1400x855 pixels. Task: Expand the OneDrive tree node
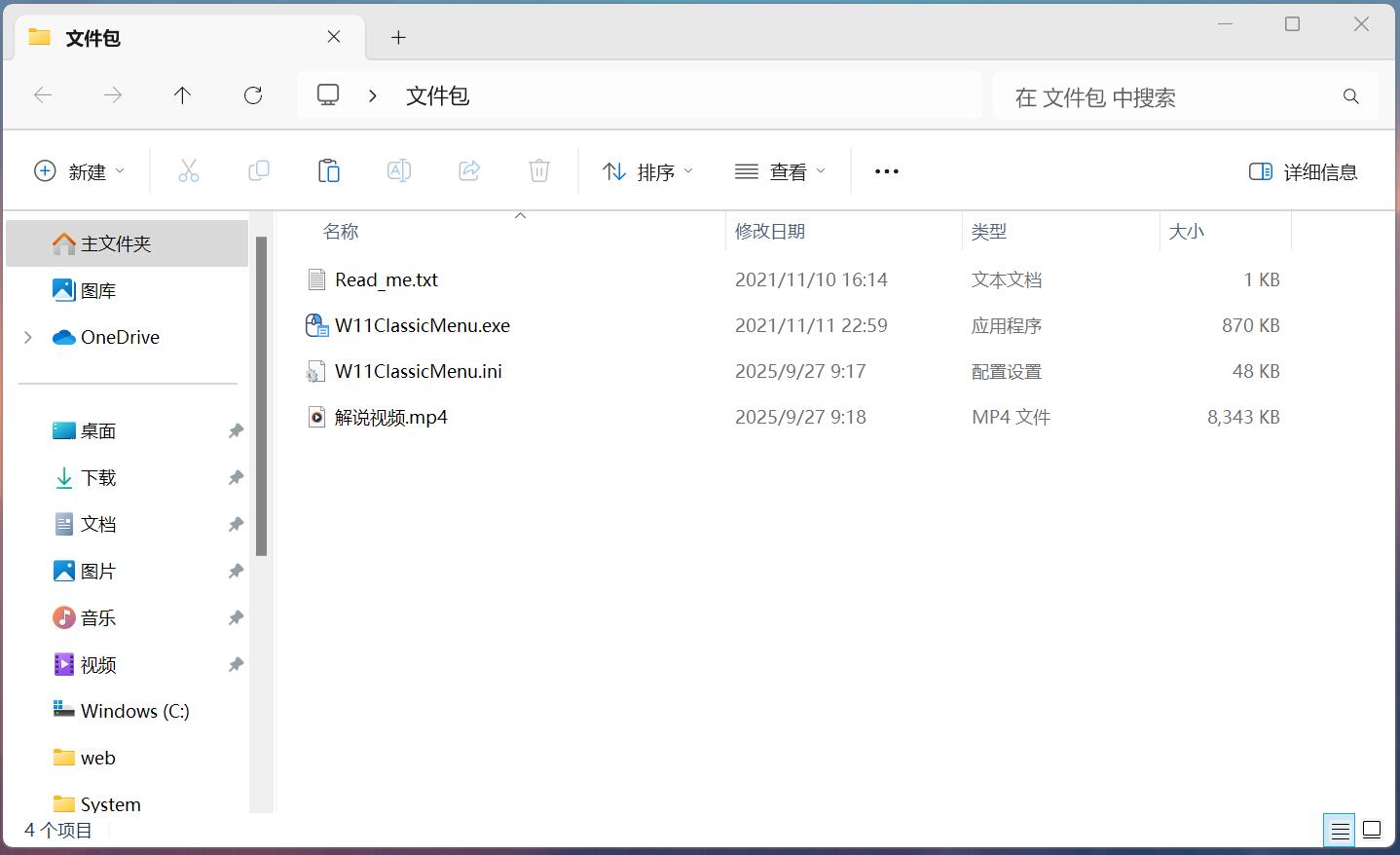(28, 337)
